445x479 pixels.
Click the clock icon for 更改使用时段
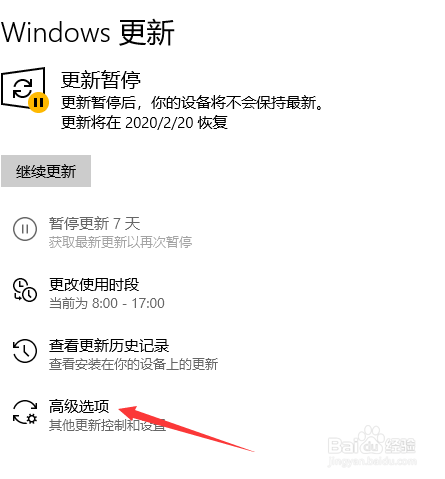[x=25, y=290]
